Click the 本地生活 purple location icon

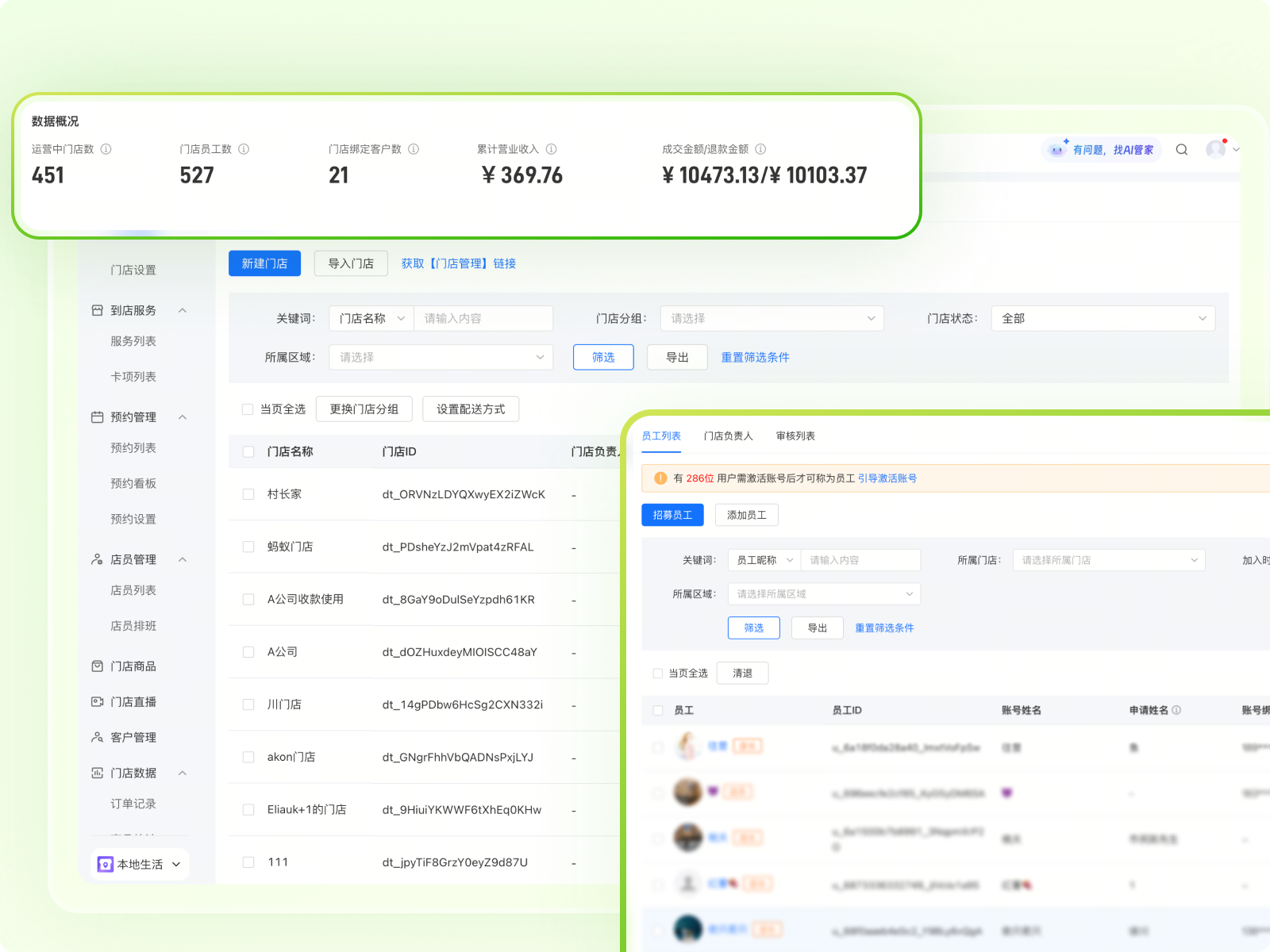coord(105,864)
